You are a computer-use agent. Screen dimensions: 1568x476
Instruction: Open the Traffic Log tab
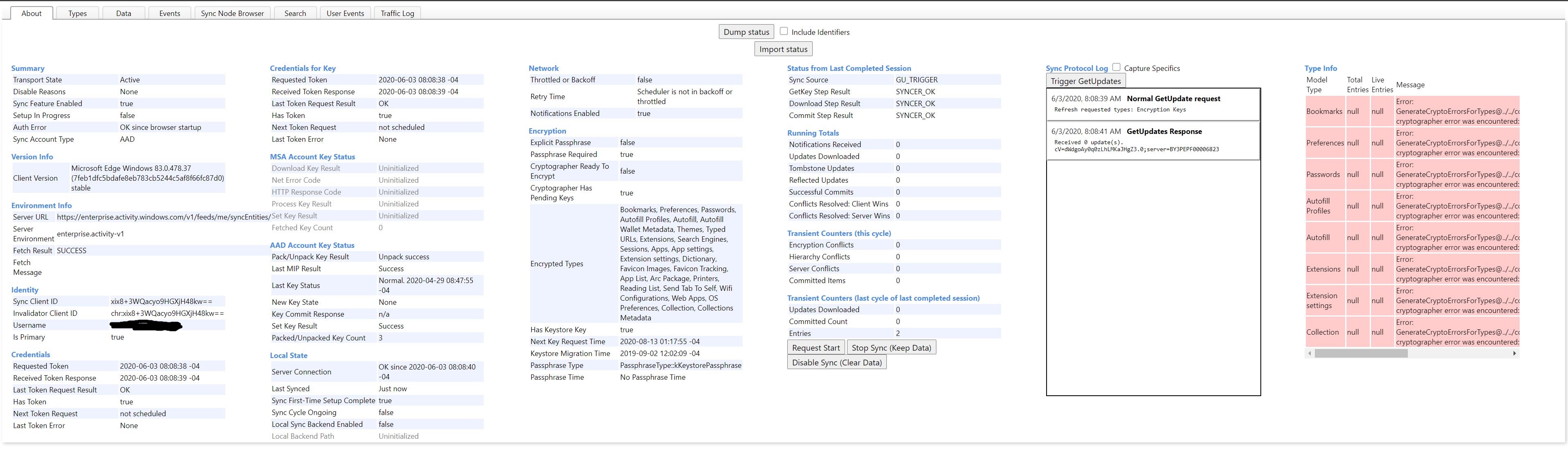point(397,14)
